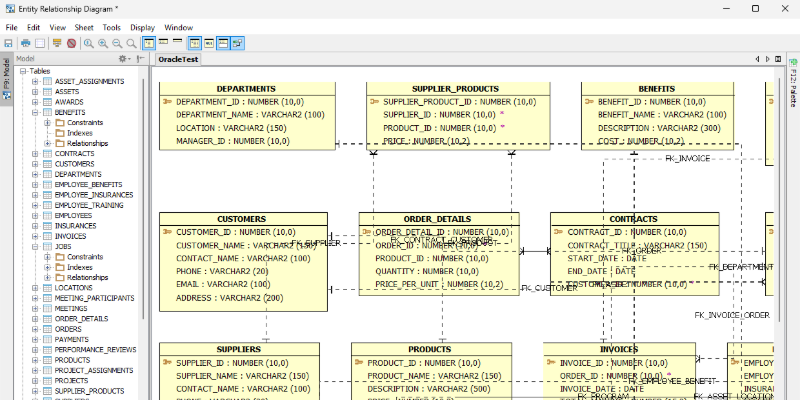Image resolution: width=800 pixels, height=400 pixels.
Task: Toggle the full table detail display mode
Action: coord(149,43)
